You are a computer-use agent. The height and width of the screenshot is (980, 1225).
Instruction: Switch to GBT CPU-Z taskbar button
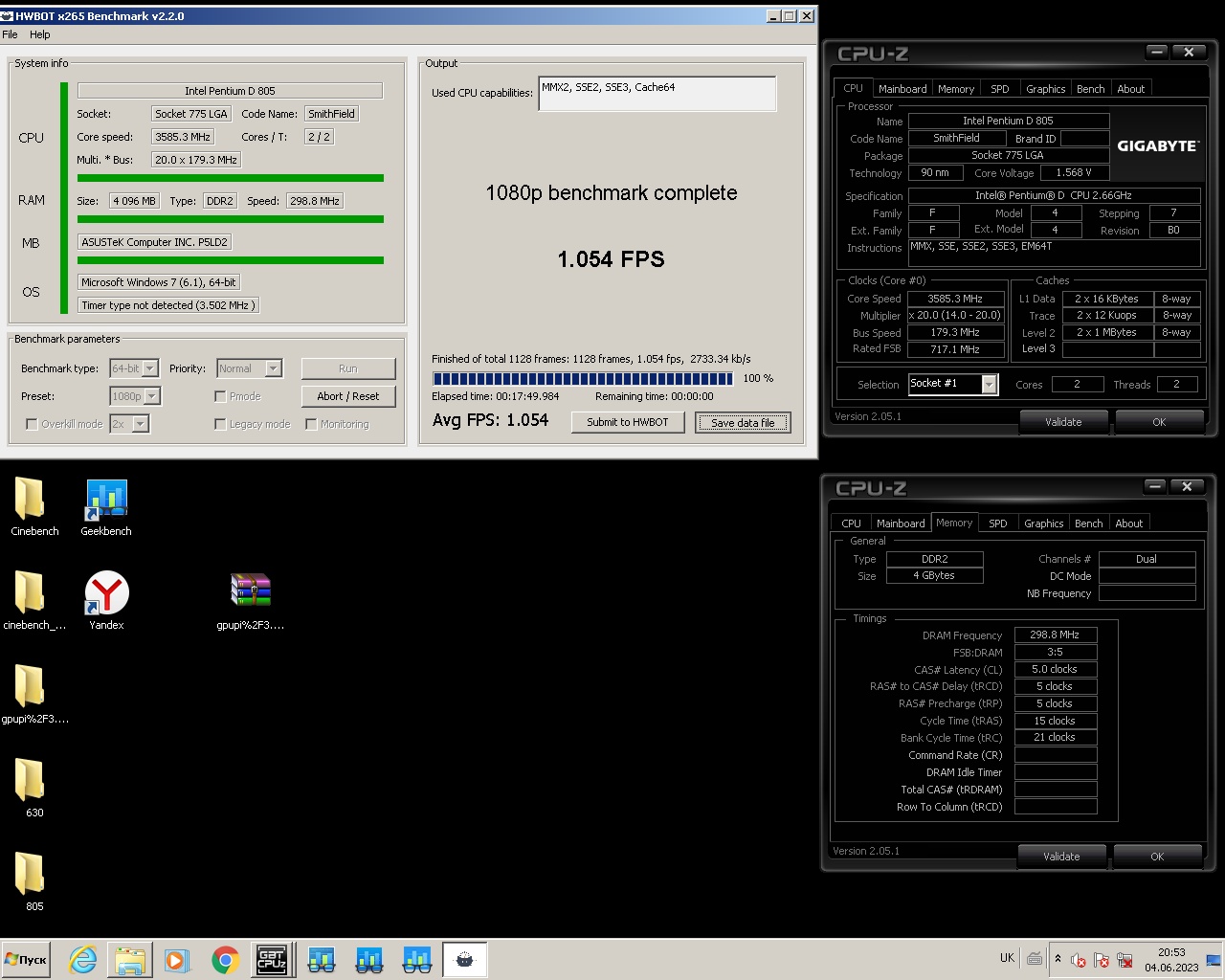pos(272,959)
